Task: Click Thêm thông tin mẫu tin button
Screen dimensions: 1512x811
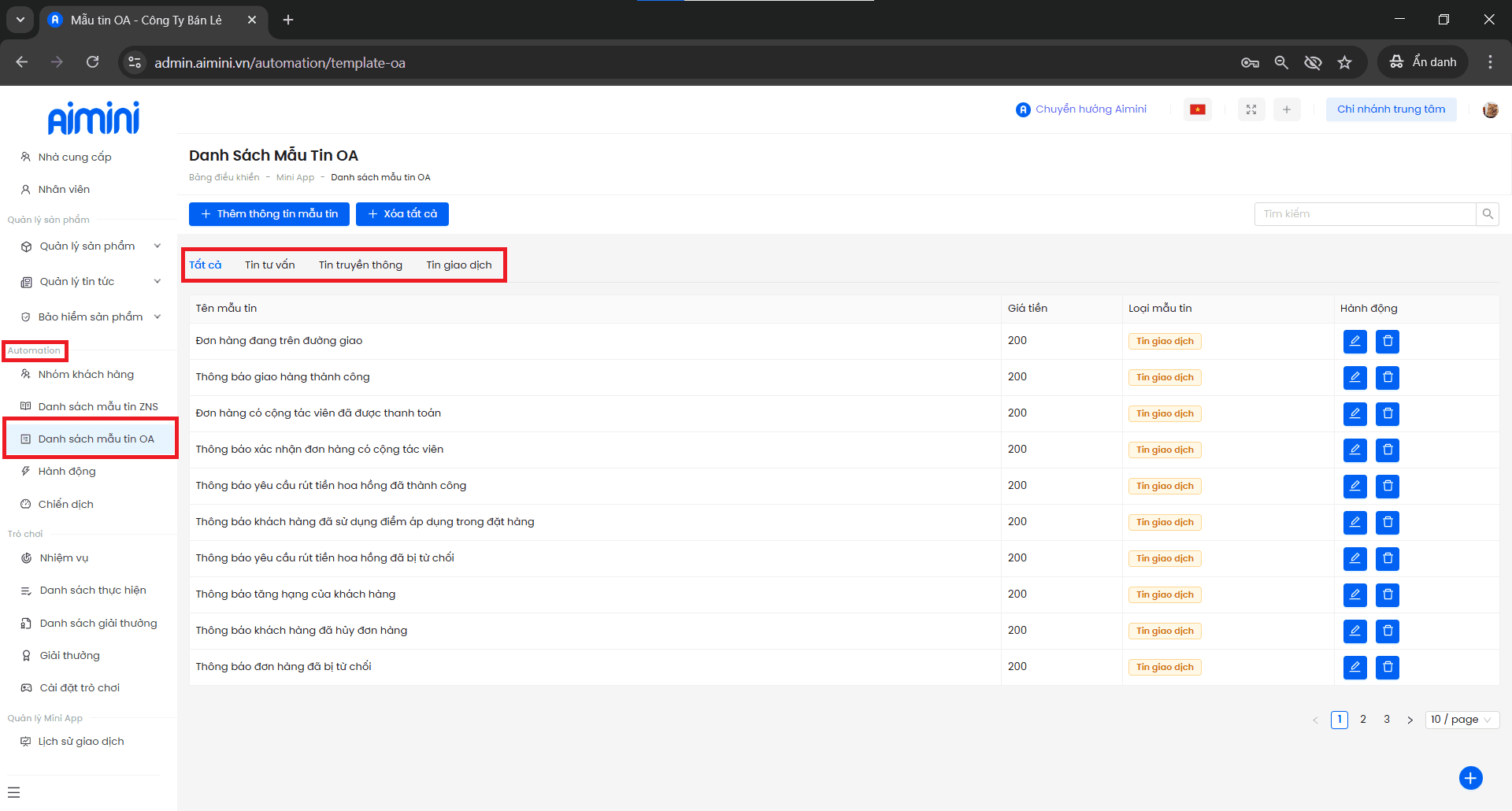Action: pos(269,214)
